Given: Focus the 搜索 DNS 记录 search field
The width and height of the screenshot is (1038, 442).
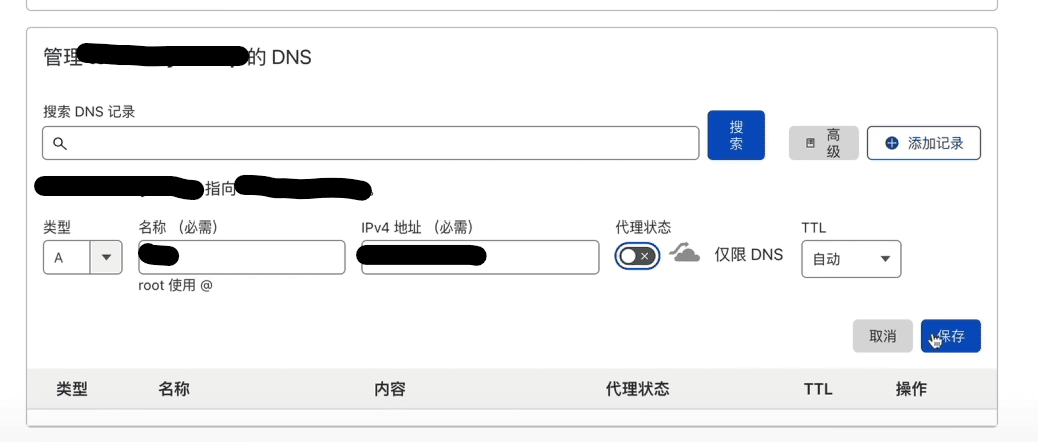Looking at the screenshot, I should pos(371,143).
